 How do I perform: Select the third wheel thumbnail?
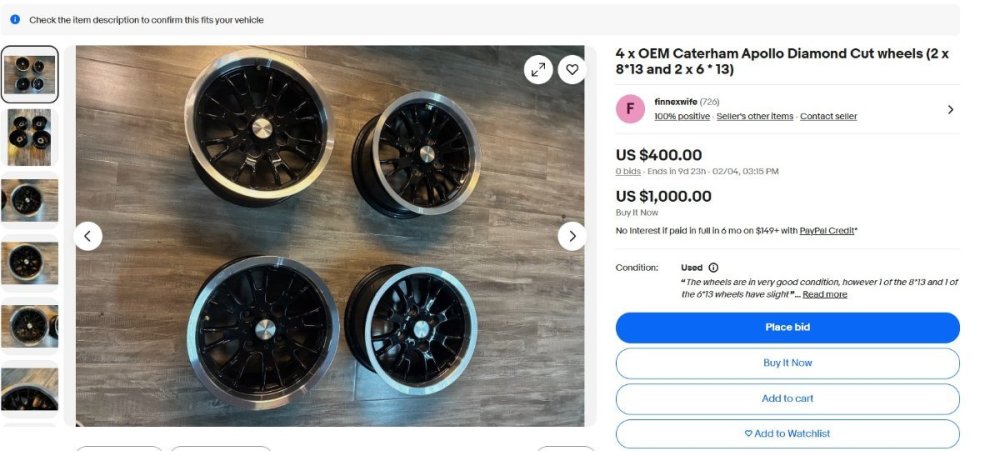[x=30, y=200]
